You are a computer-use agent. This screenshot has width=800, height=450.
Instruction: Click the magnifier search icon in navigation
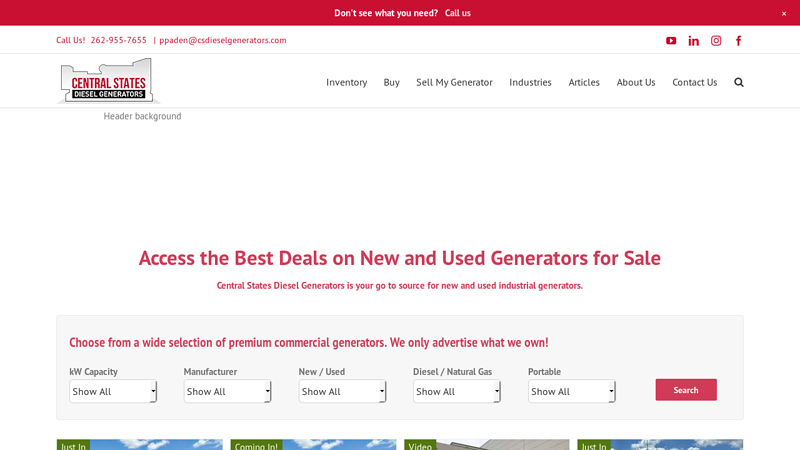tap(739, 82)
